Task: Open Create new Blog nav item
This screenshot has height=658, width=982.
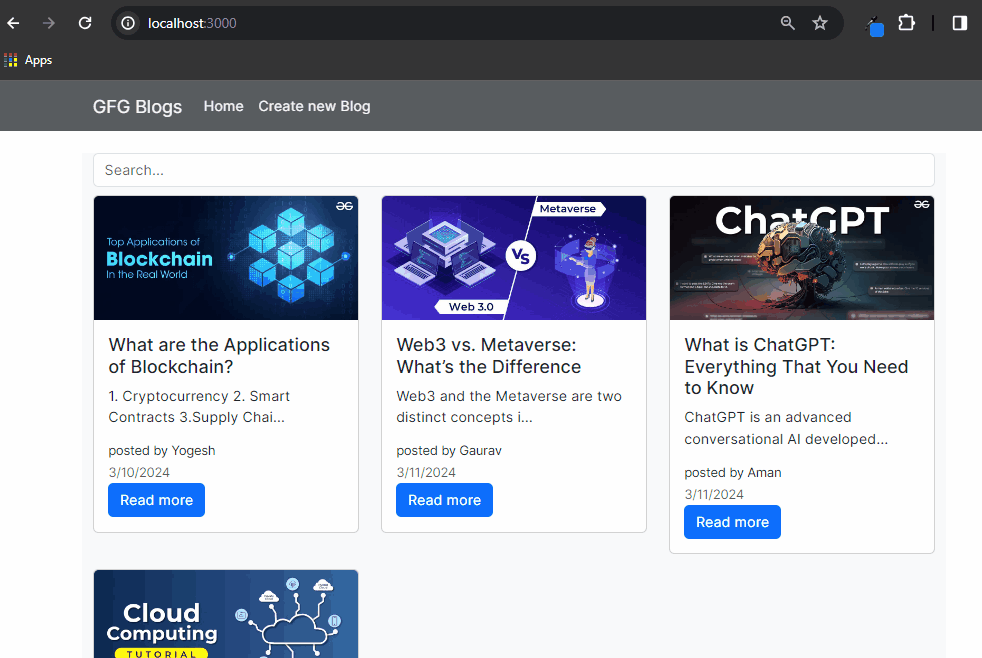Action: pos(314,106)
